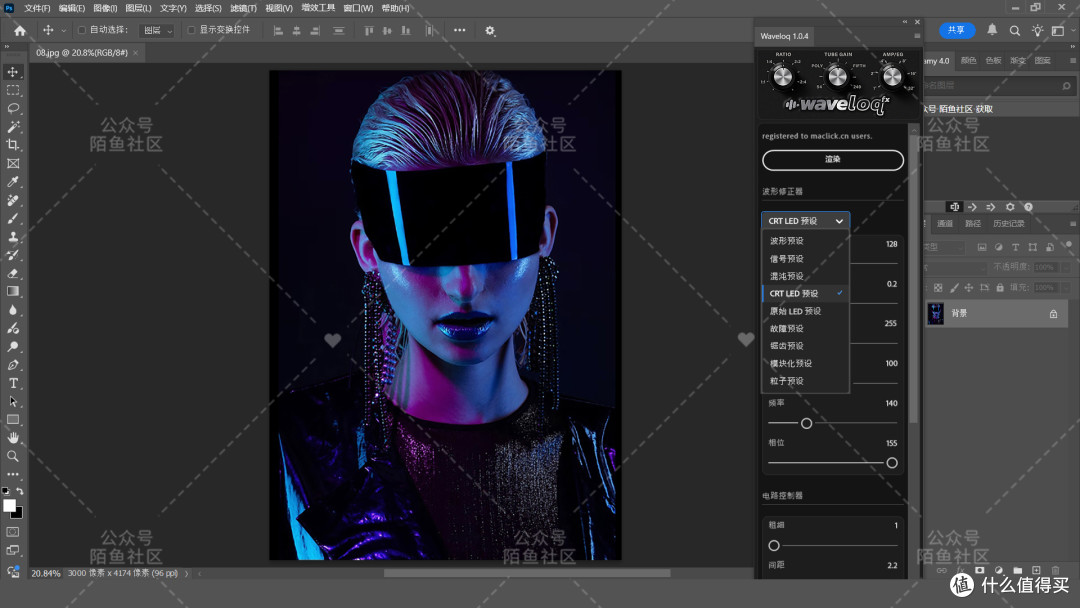The height and width of the screenshot is (608, 1080).
Task: Toggle the 显示变换控件 checkbox
Action: click(191, 30)
